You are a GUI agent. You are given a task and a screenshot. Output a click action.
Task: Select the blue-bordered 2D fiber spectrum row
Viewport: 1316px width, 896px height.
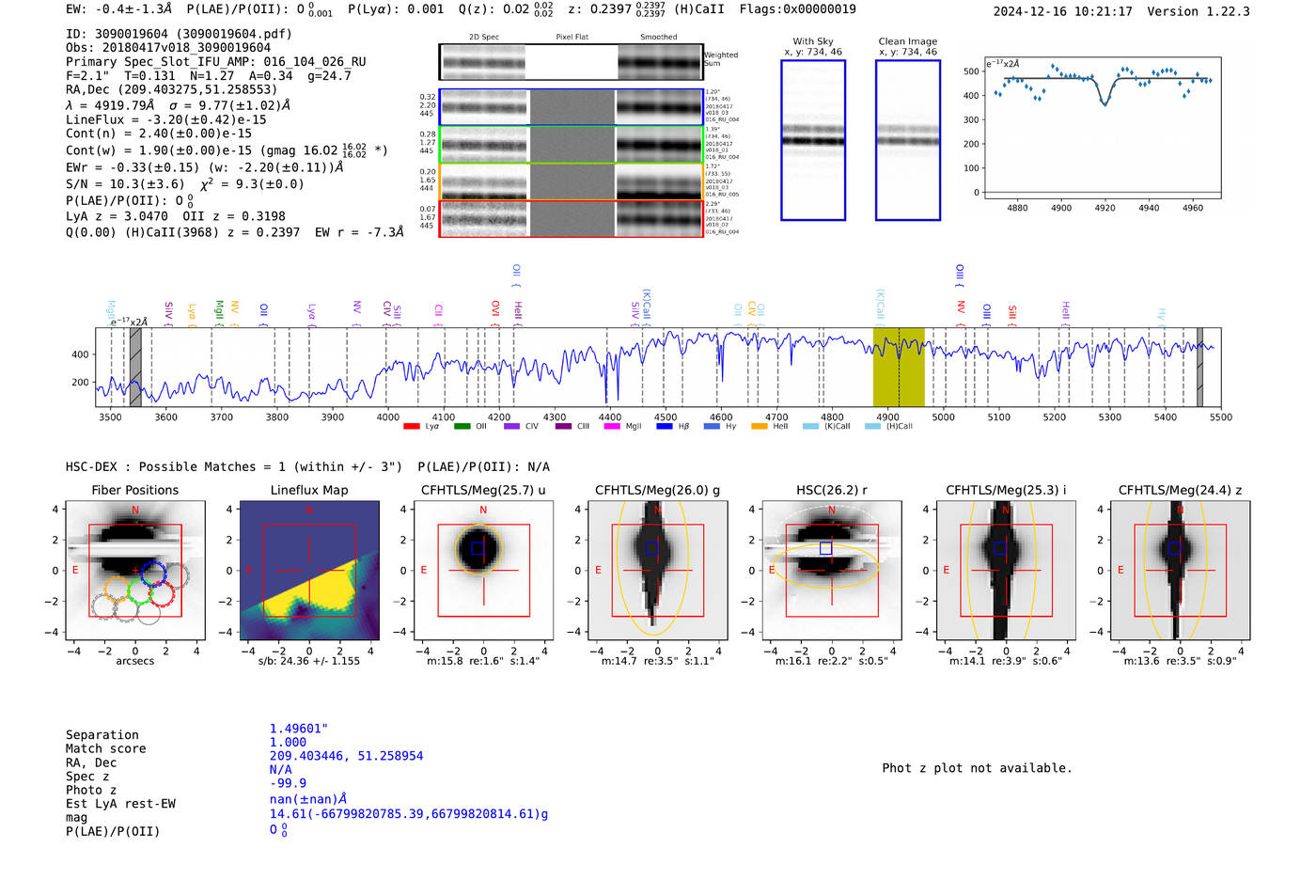point(571,107)
